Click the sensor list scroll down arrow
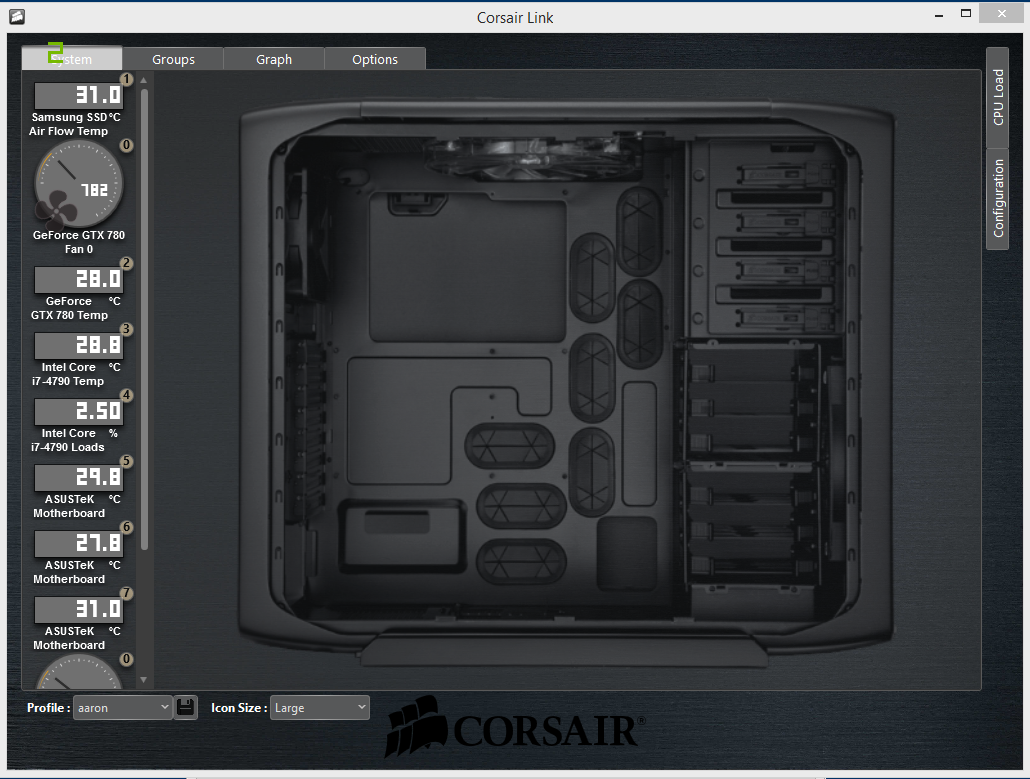 (x=144, y=680)
